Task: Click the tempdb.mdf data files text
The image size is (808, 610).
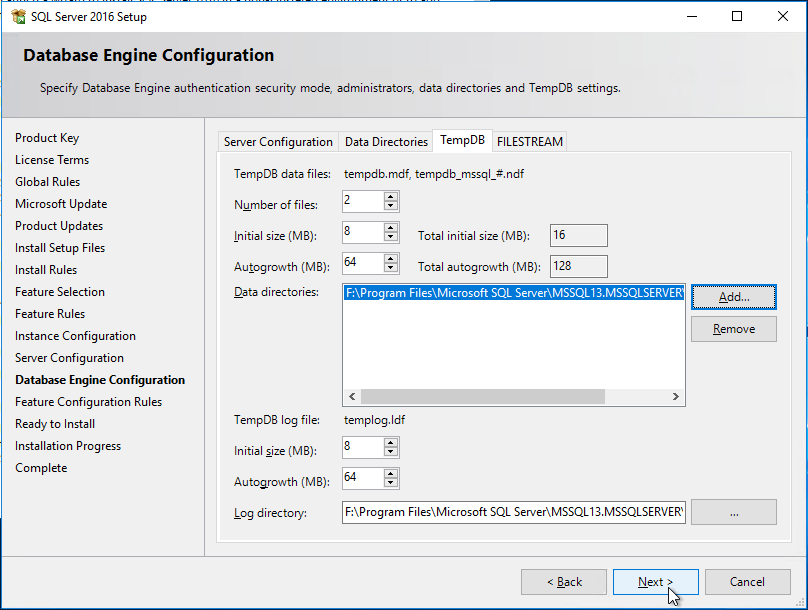Action: point(434,174)
